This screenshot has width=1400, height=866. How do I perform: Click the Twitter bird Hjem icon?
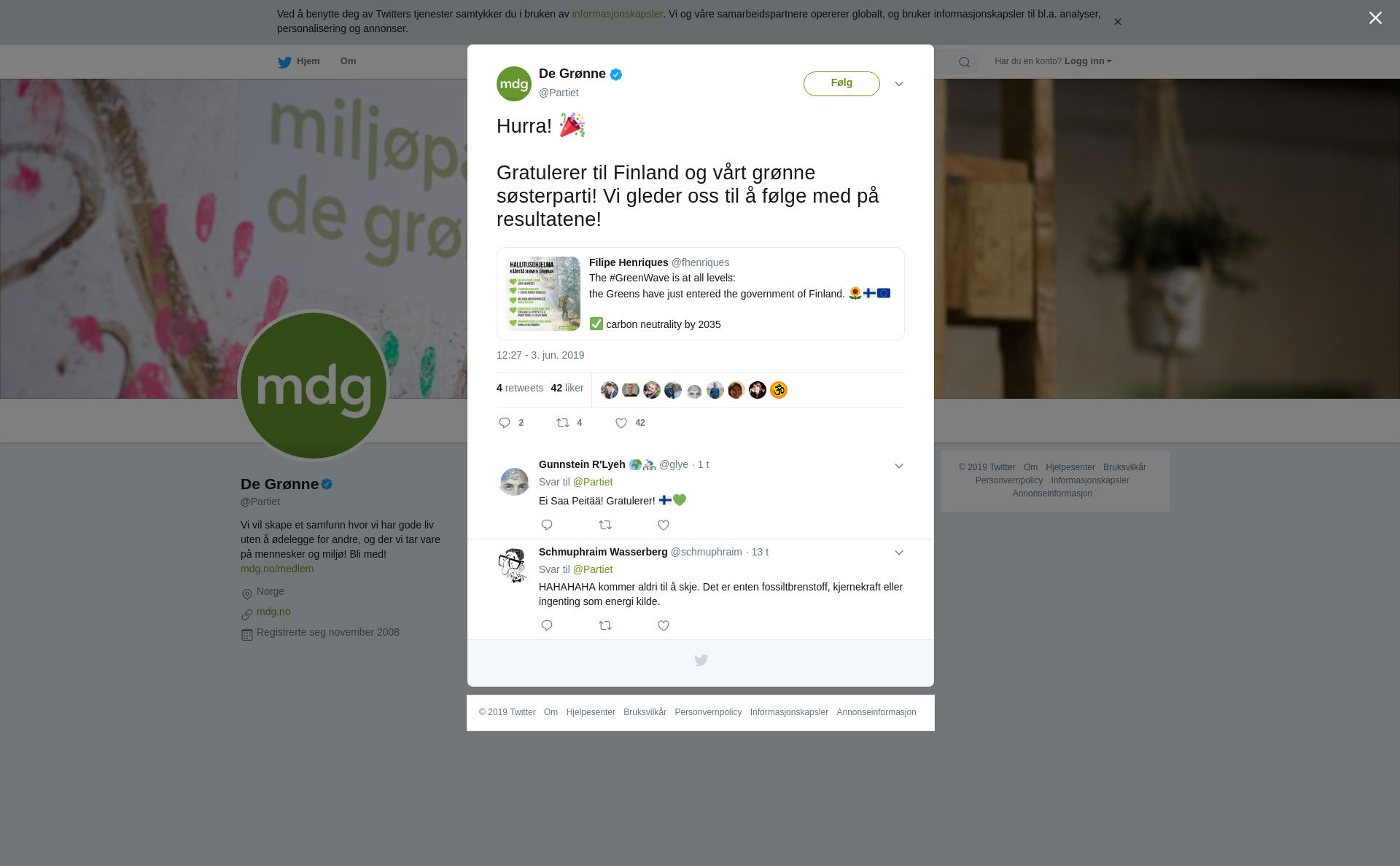(284, 62)
